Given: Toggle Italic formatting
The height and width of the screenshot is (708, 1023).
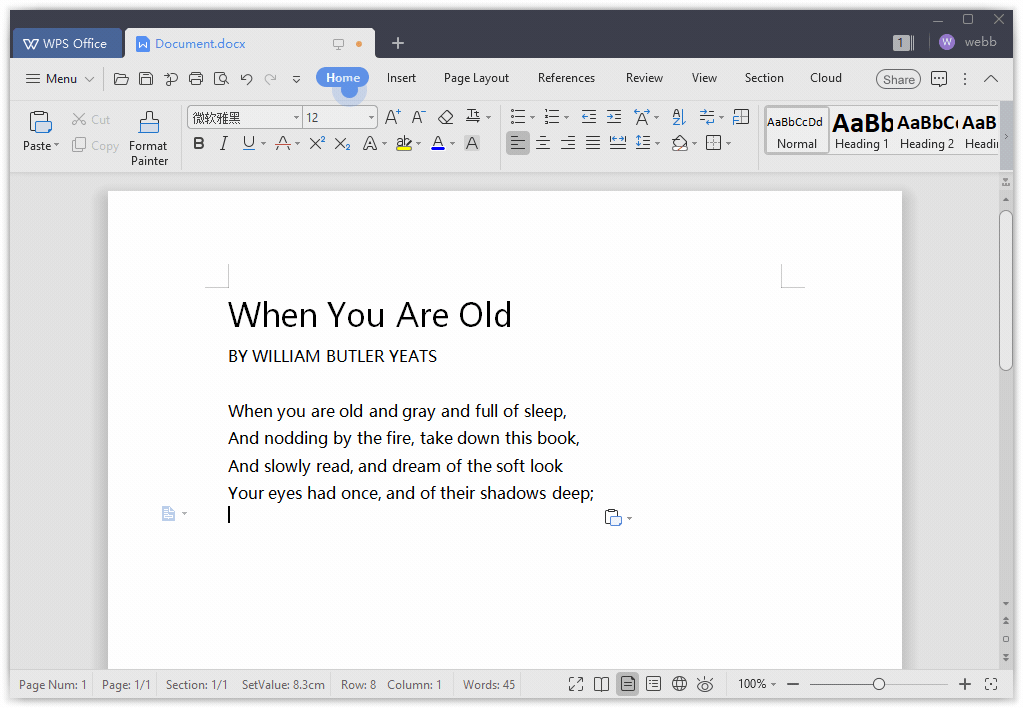Looking at the screenshot, I should (x=223, y=143).
